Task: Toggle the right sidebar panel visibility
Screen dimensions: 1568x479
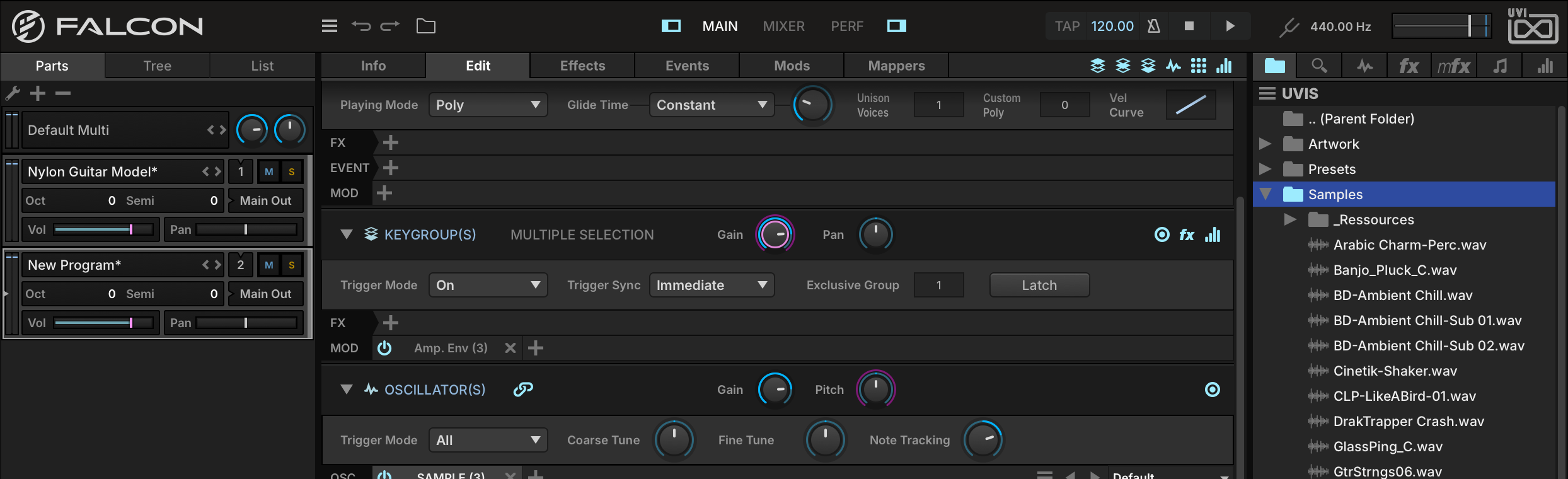Action: [x=897, y=26]
